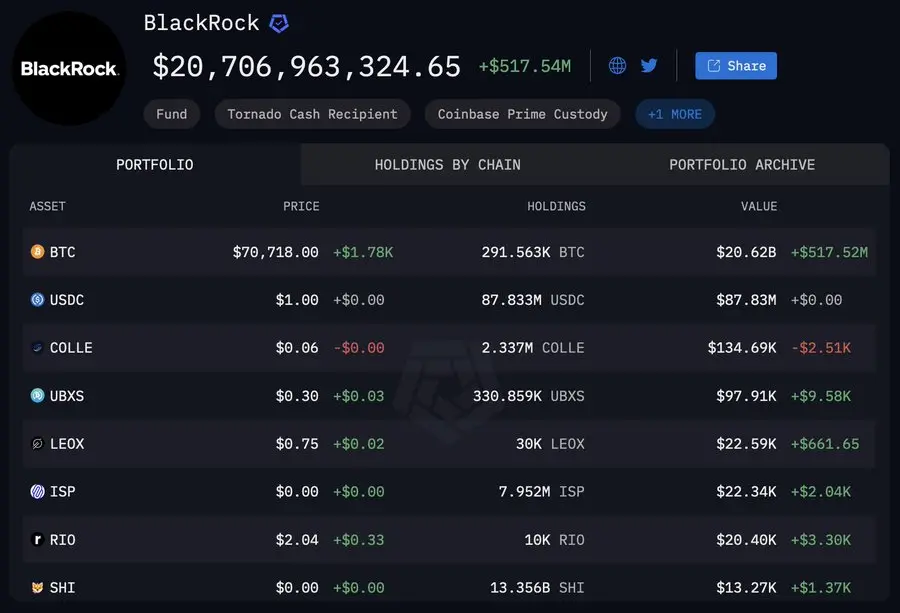Viewport: 900px width, 613px height.
Task: Click the +$1.78K BTC price change
Action: (x=363, y=252)
